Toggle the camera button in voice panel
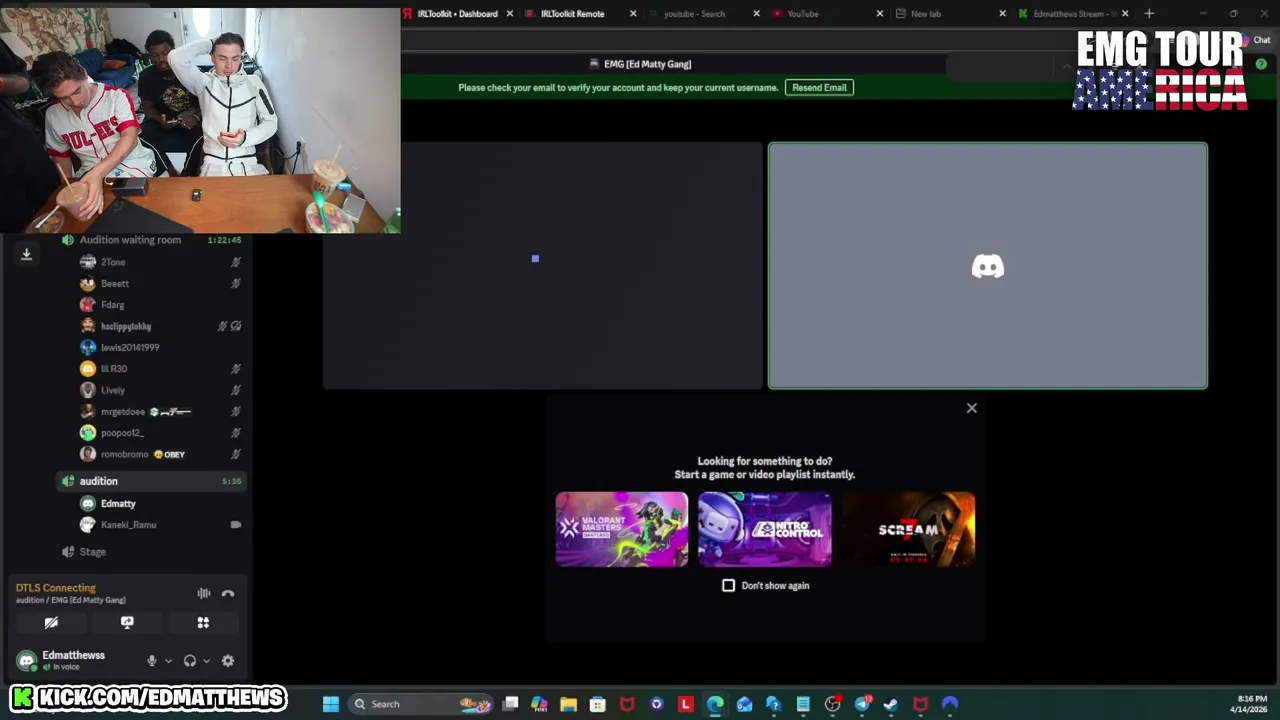The width and height of the screenshot is (1280, 720). pyautogui.click(x=51, y=622)
